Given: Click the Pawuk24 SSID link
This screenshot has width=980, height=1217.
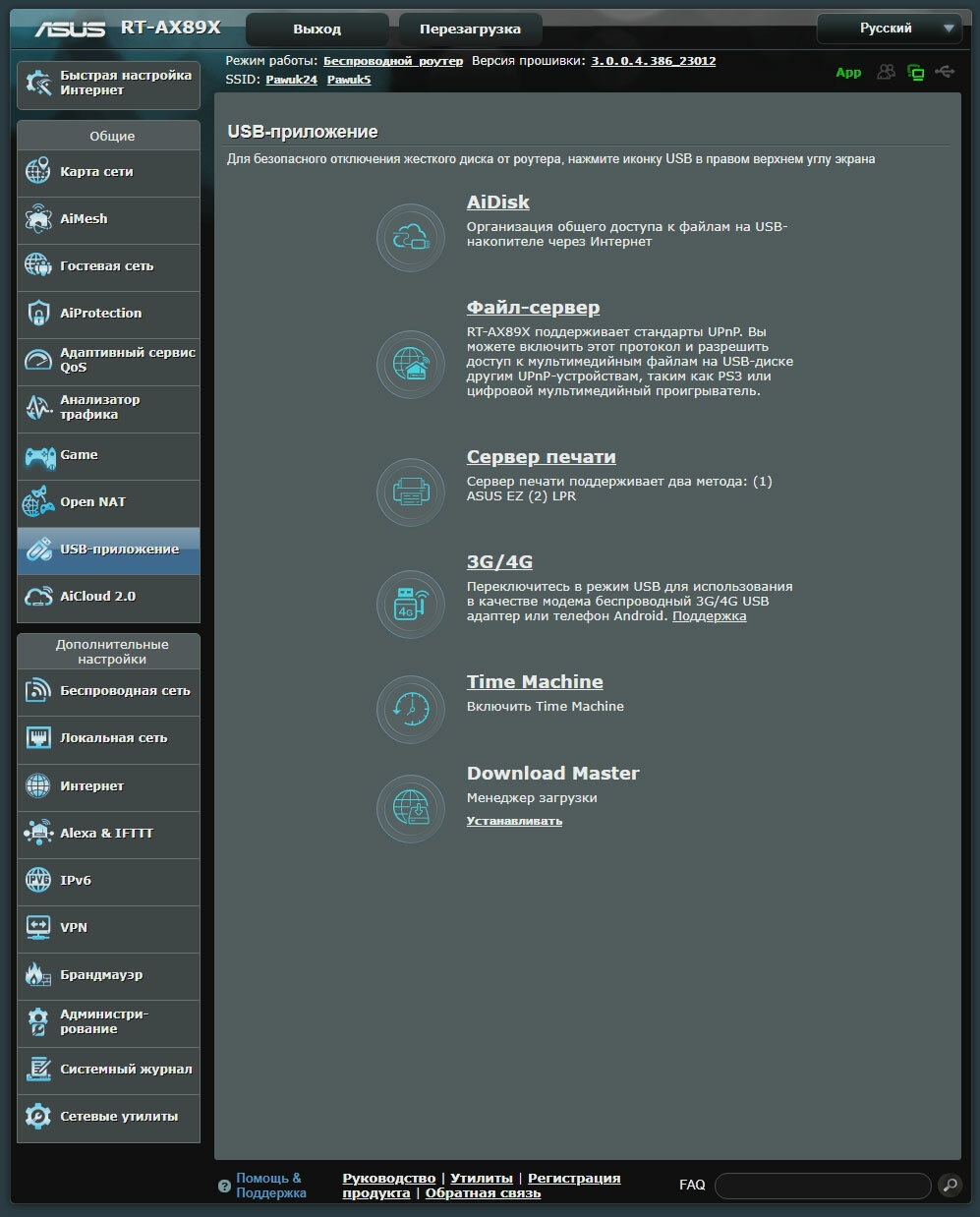Looking at the screenshot, I should pyautogui.click(x=291, y=80).
